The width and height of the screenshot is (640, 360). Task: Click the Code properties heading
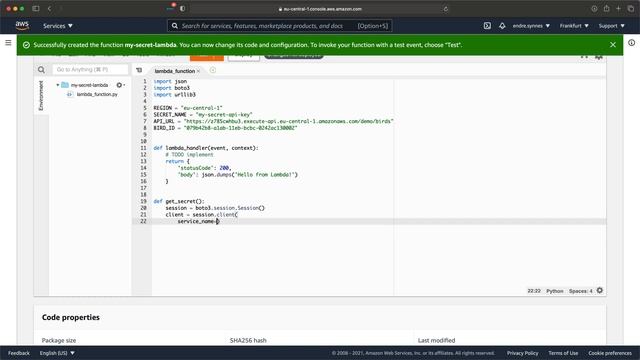[x=71, y=317]
